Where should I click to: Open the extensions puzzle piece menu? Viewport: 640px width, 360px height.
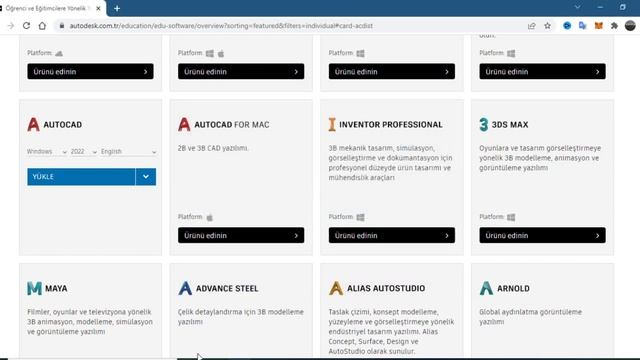(x=614, y=26)
